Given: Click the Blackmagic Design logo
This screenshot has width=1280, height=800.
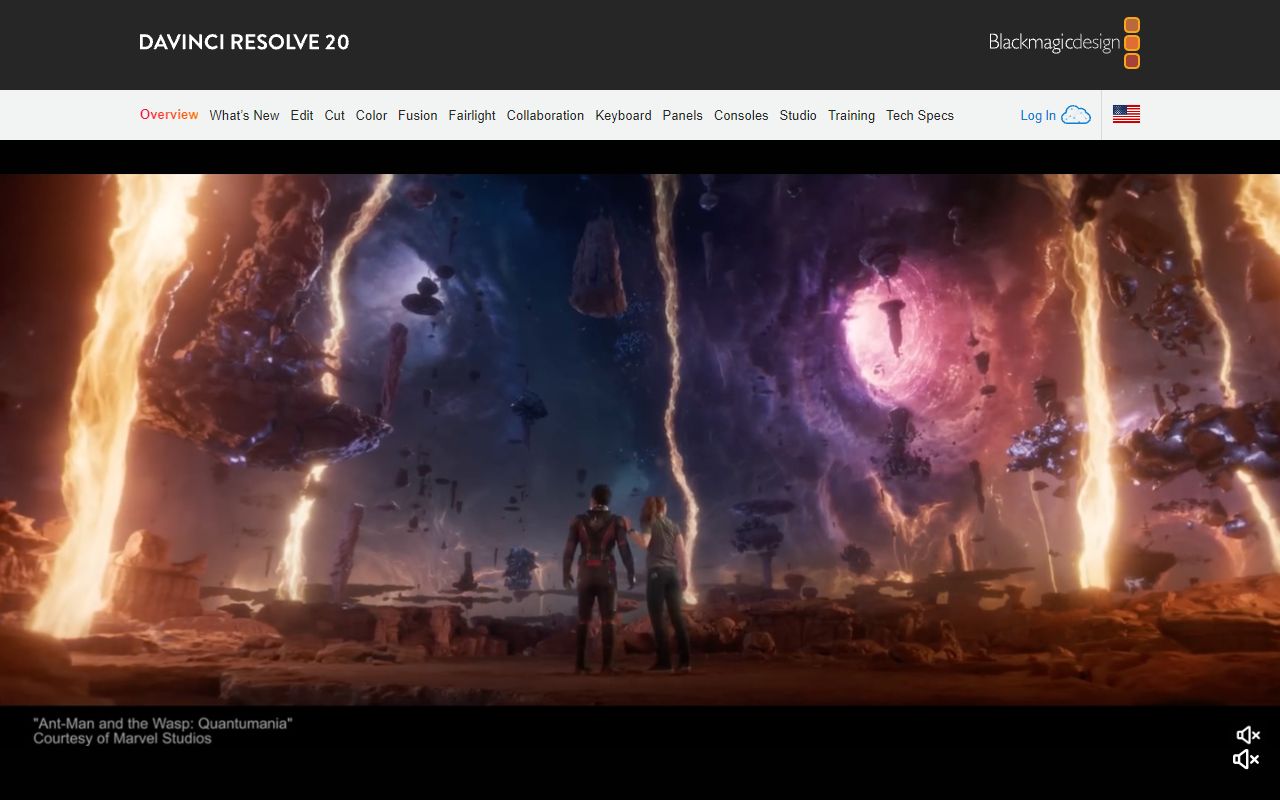Looking at the screenshot, I should tap(1053, 42).
